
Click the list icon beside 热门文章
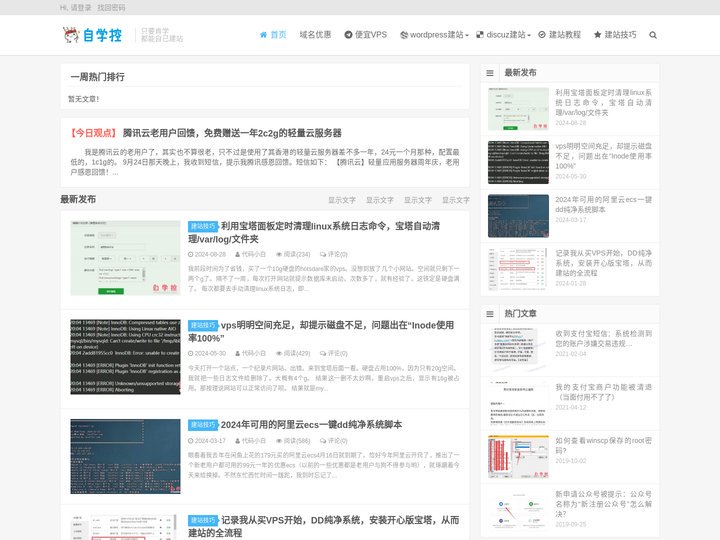point(490,314)
